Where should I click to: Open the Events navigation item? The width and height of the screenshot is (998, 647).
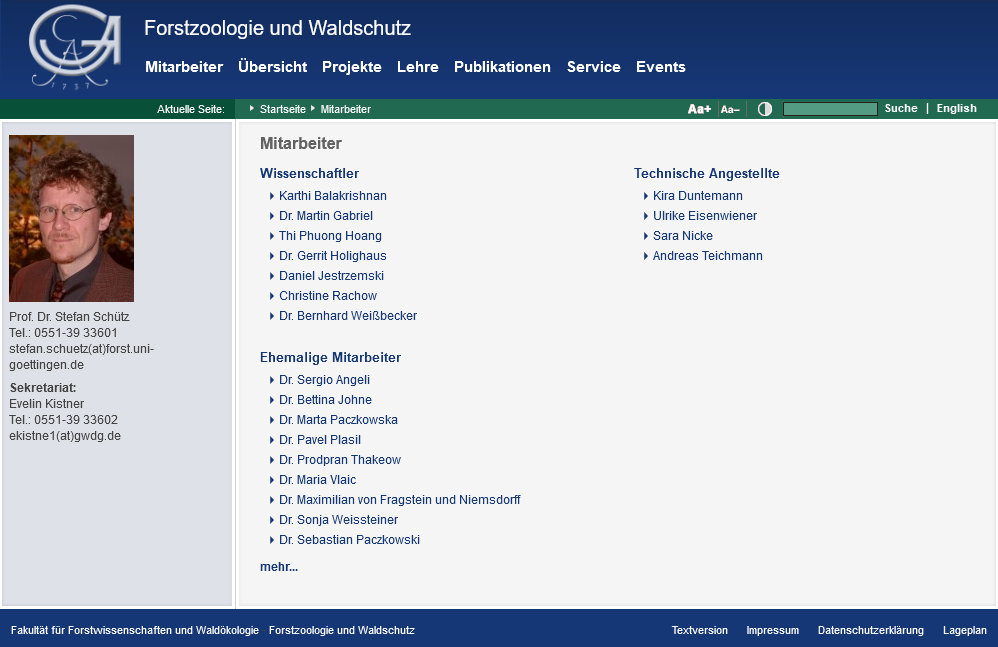tap(660, 67)
